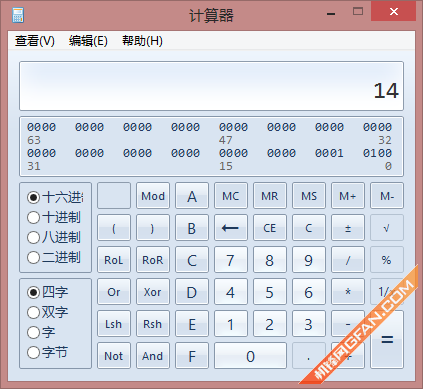Viewport: 423px width, 389px height.
Task: Select decimal 十进制 mode
Action: click(54, 217)
